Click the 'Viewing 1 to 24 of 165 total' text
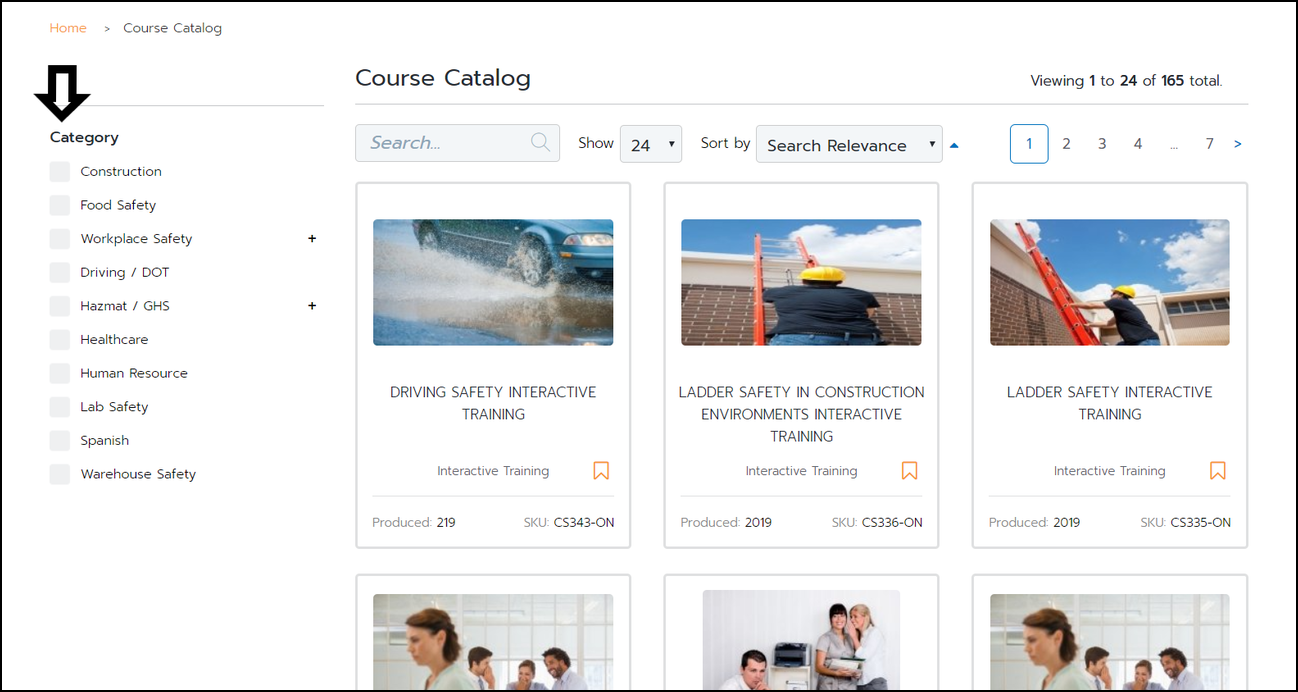Screen dimensions: 1298x692 tap(1126, 81)
